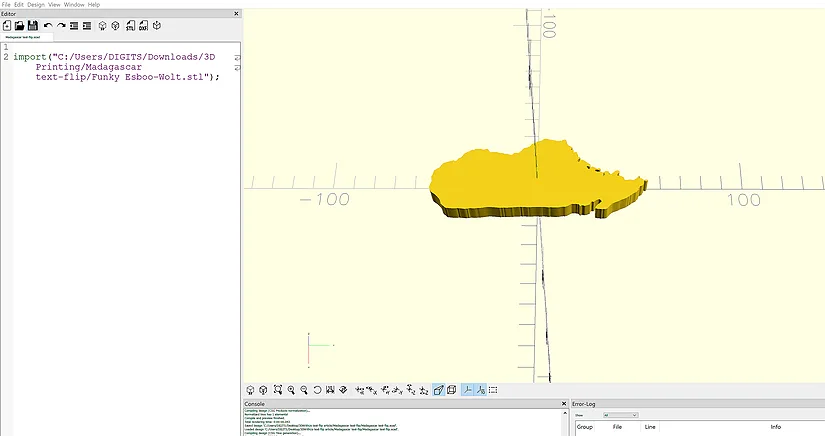Toggle the axis scale markers

click(480, 390)
